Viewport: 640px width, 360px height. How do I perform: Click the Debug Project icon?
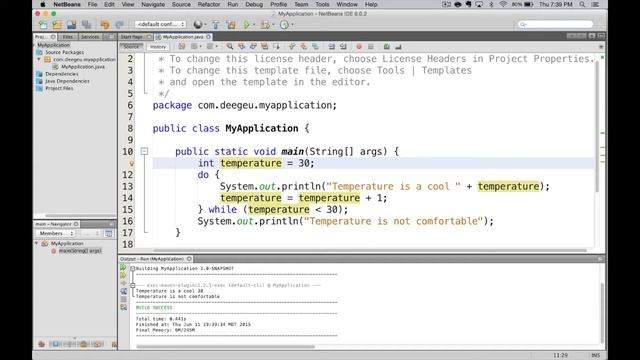[265, 24]
